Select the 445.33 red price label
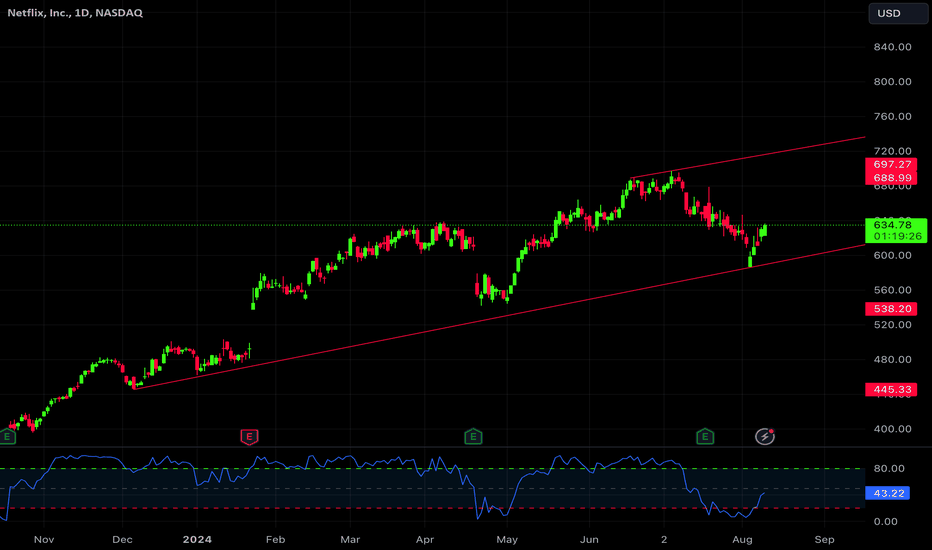This screenshot has width=932, height=550. coord(892,389)
